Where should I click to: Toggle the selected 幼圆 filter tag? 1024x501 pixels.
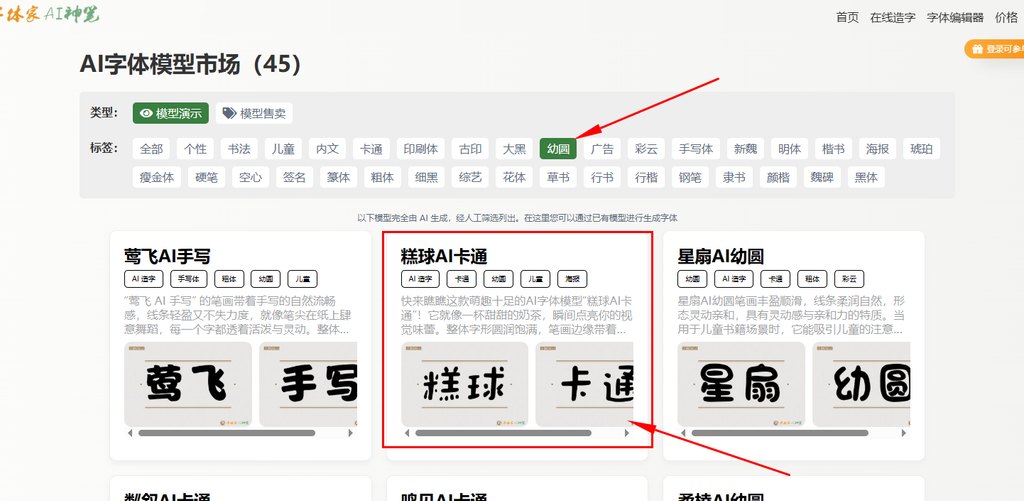tap(558, 149)
